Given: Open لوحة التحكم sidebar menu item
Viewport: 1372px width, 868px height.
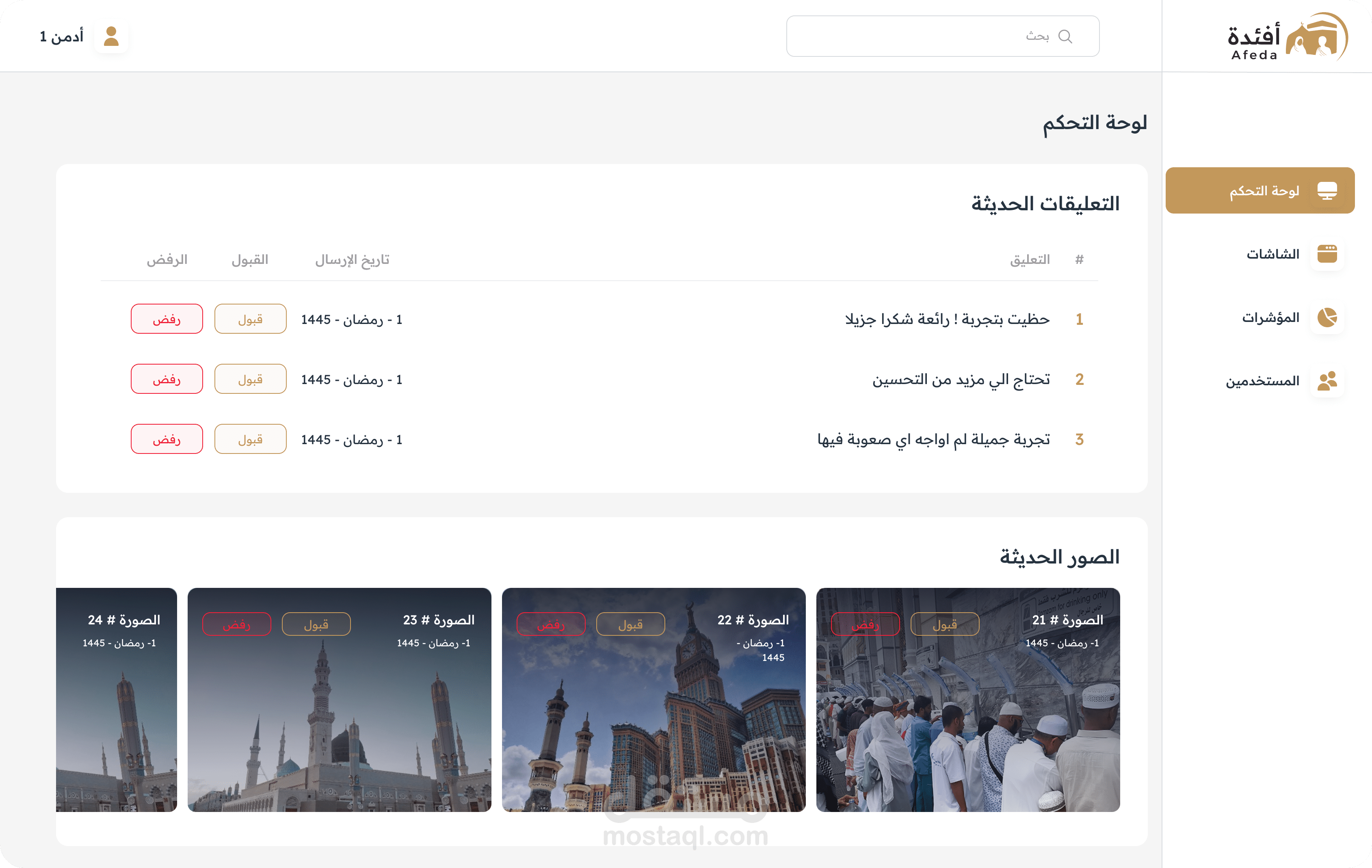Looking at the screenshot, I should [1260, 190].
